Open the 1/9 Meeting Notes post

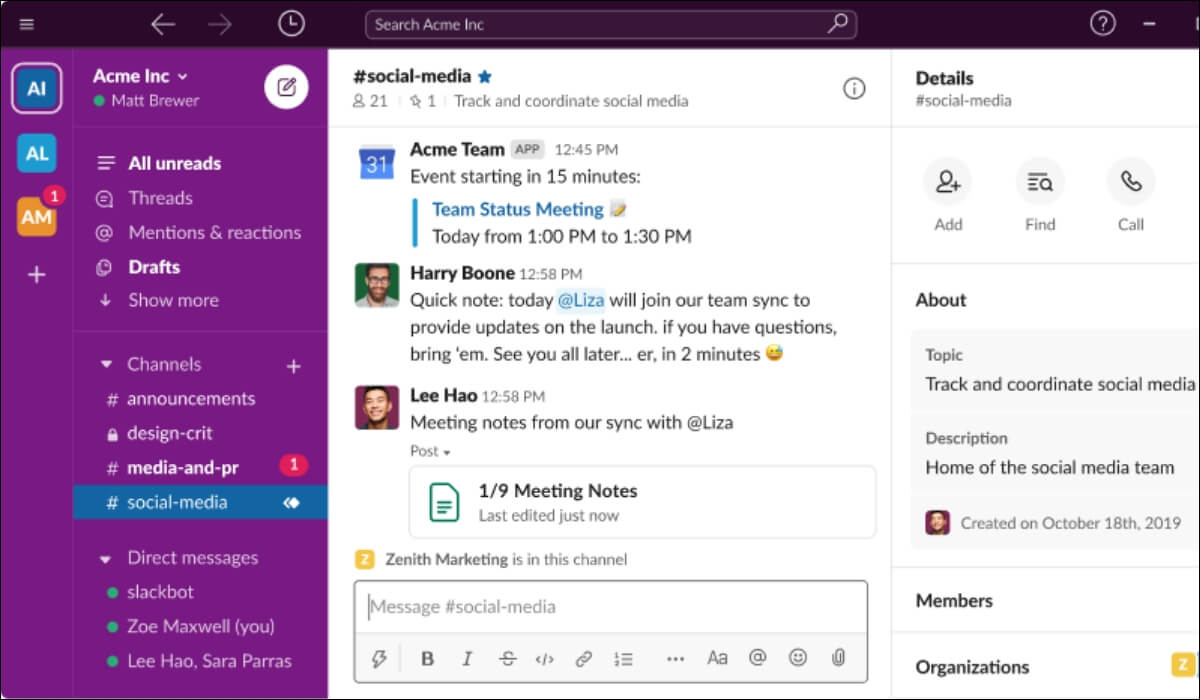642,502
